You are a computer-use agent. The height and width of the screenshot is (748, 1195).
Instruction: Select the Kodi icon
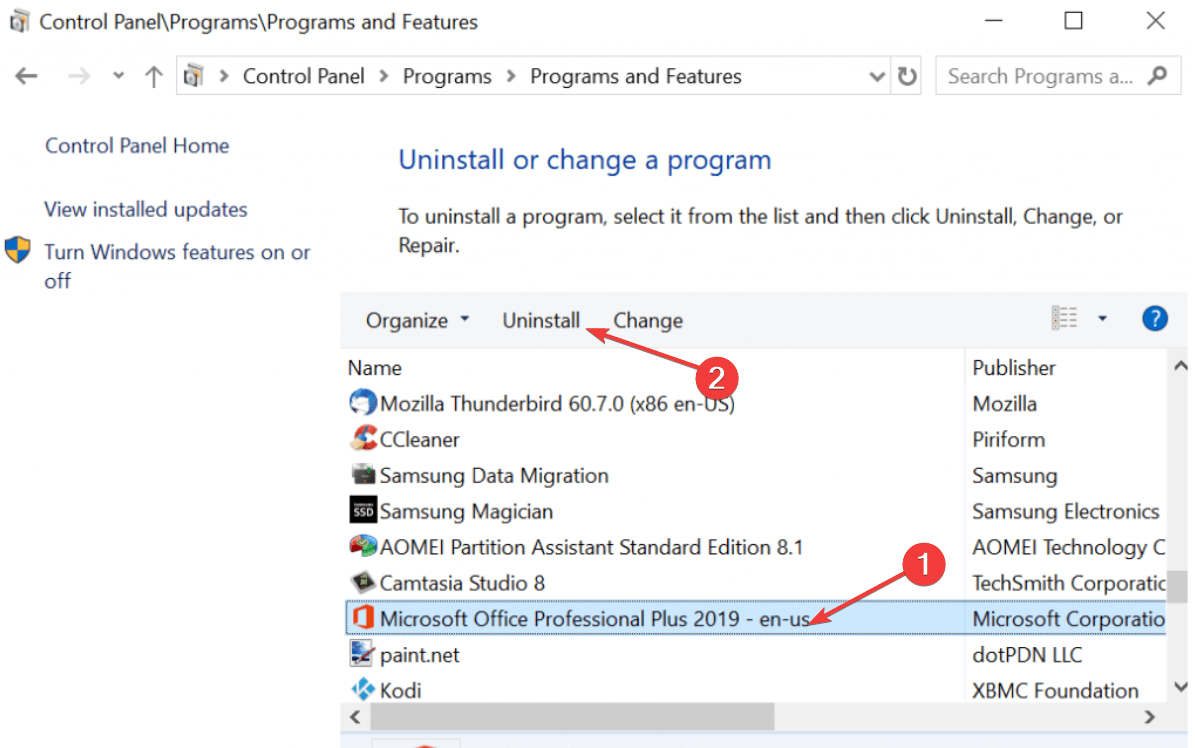click(x=363, y=689)
